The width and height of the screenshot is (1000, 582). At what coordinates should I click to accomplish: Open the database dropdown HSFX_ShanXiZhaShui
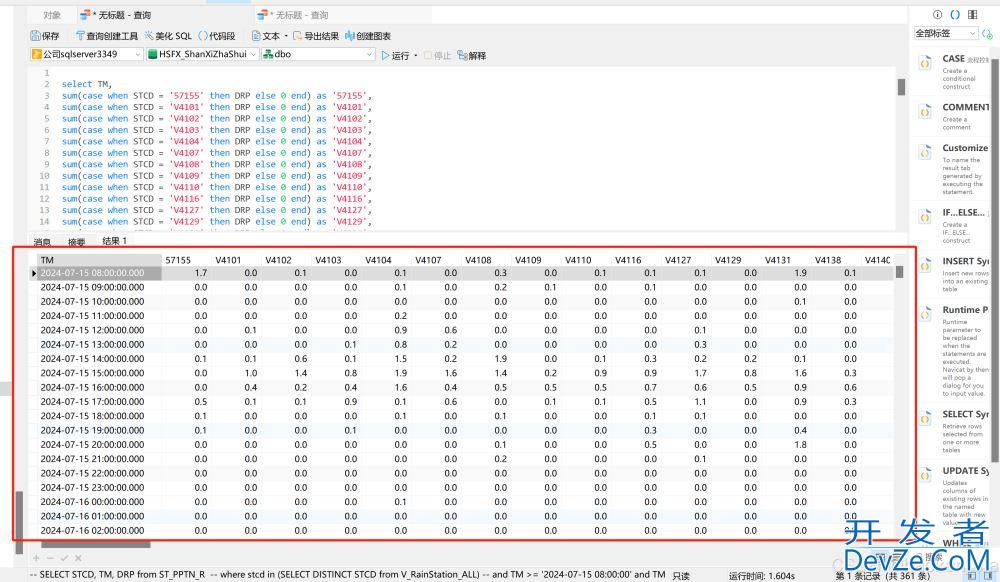(x=202, y=55)
